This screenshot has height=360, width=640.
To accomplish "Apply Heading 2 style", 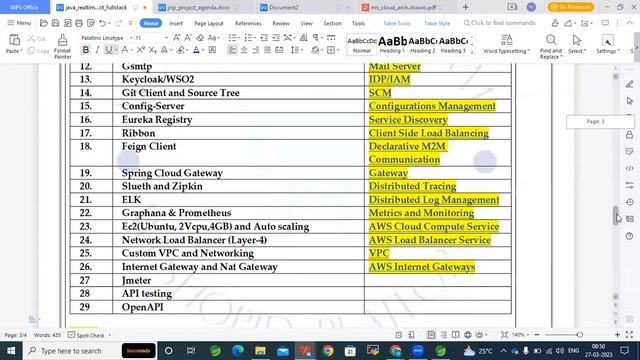I will point(422,44).
